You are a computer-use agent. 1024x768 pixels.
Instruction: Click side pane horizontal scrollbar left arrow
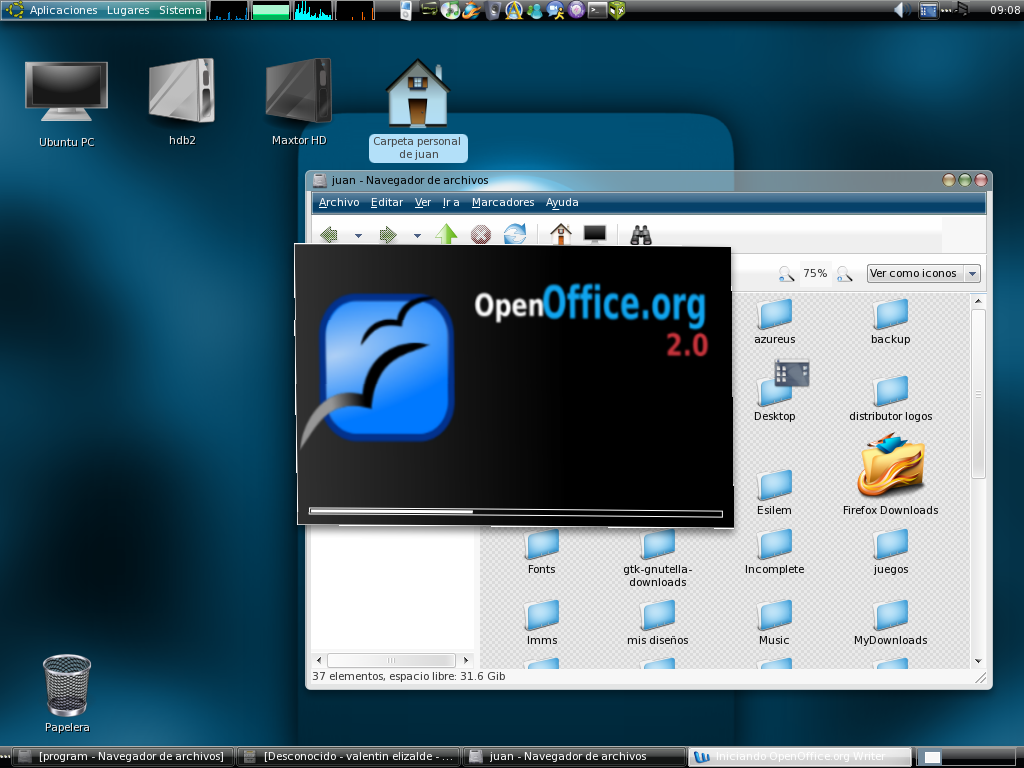(x=319, y=660)
